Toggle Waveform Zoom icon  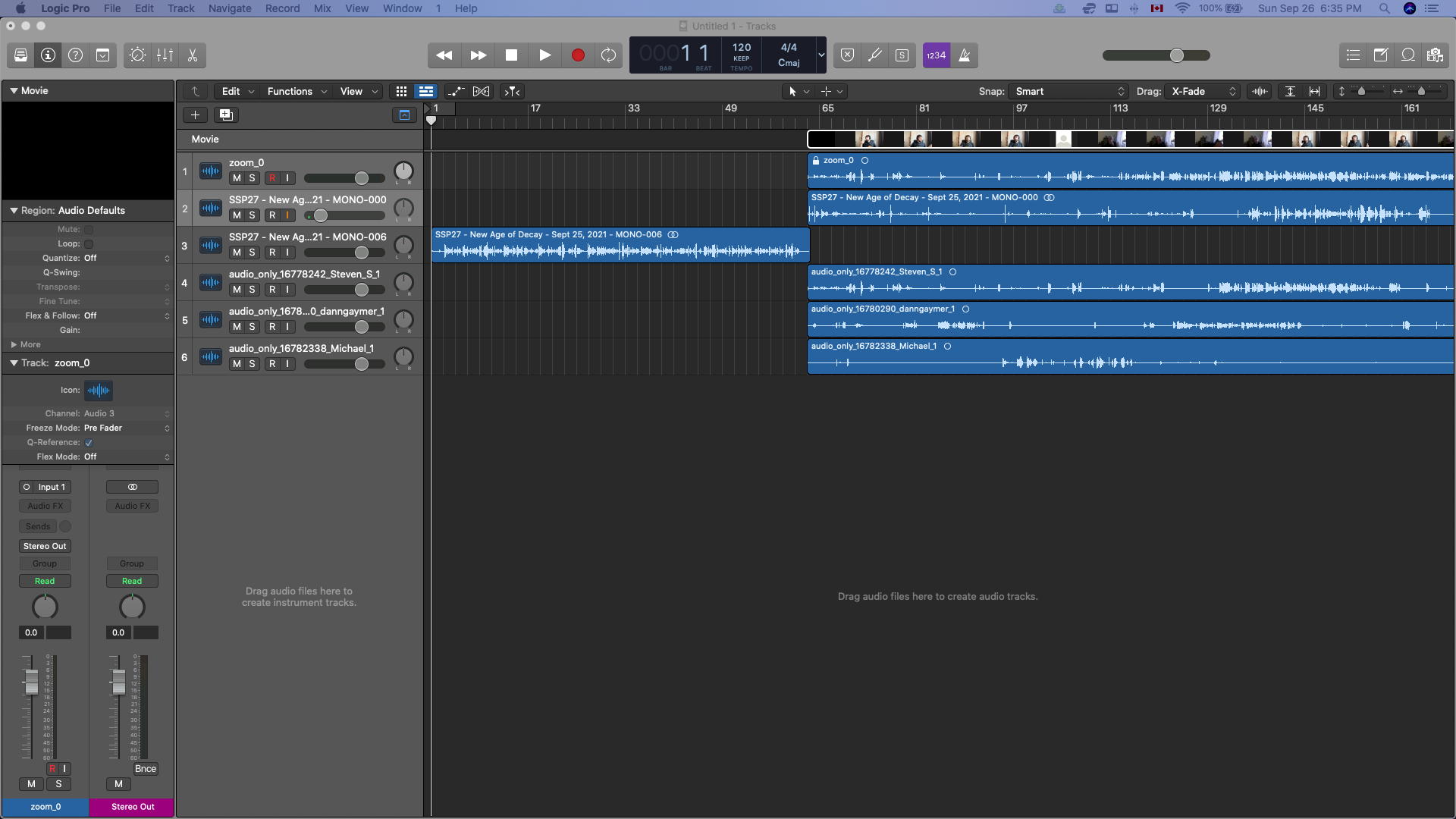point(1260,92)
